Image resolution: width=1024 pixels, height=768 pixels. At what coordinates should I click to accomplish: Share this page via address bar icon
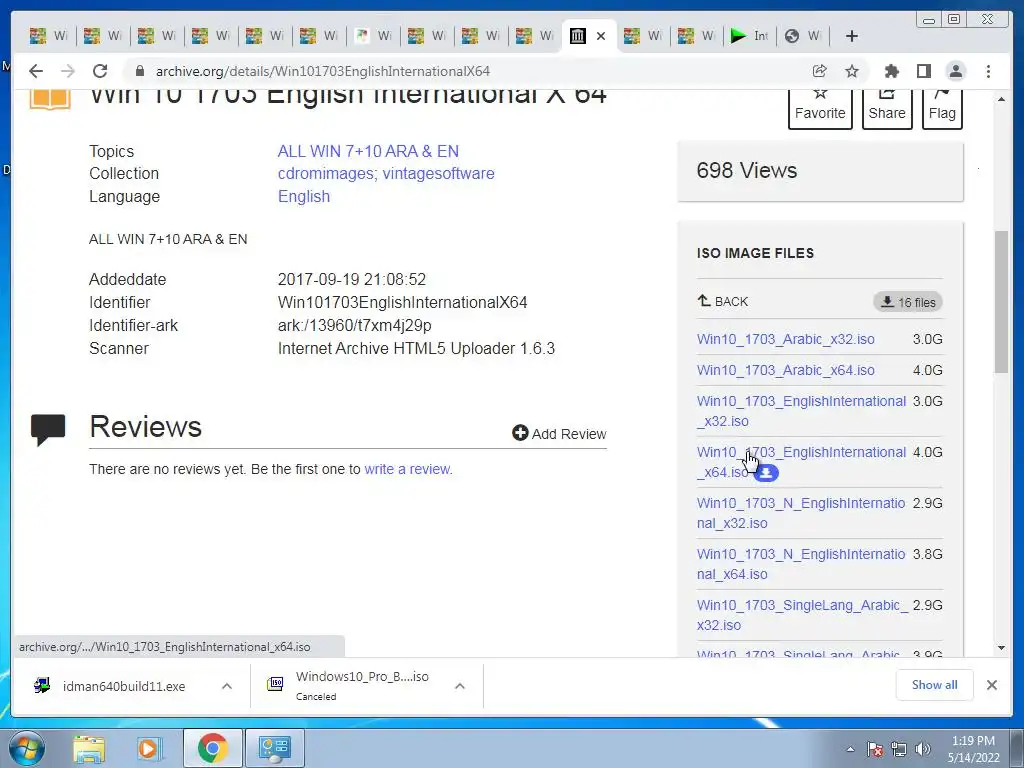(820, 71)
